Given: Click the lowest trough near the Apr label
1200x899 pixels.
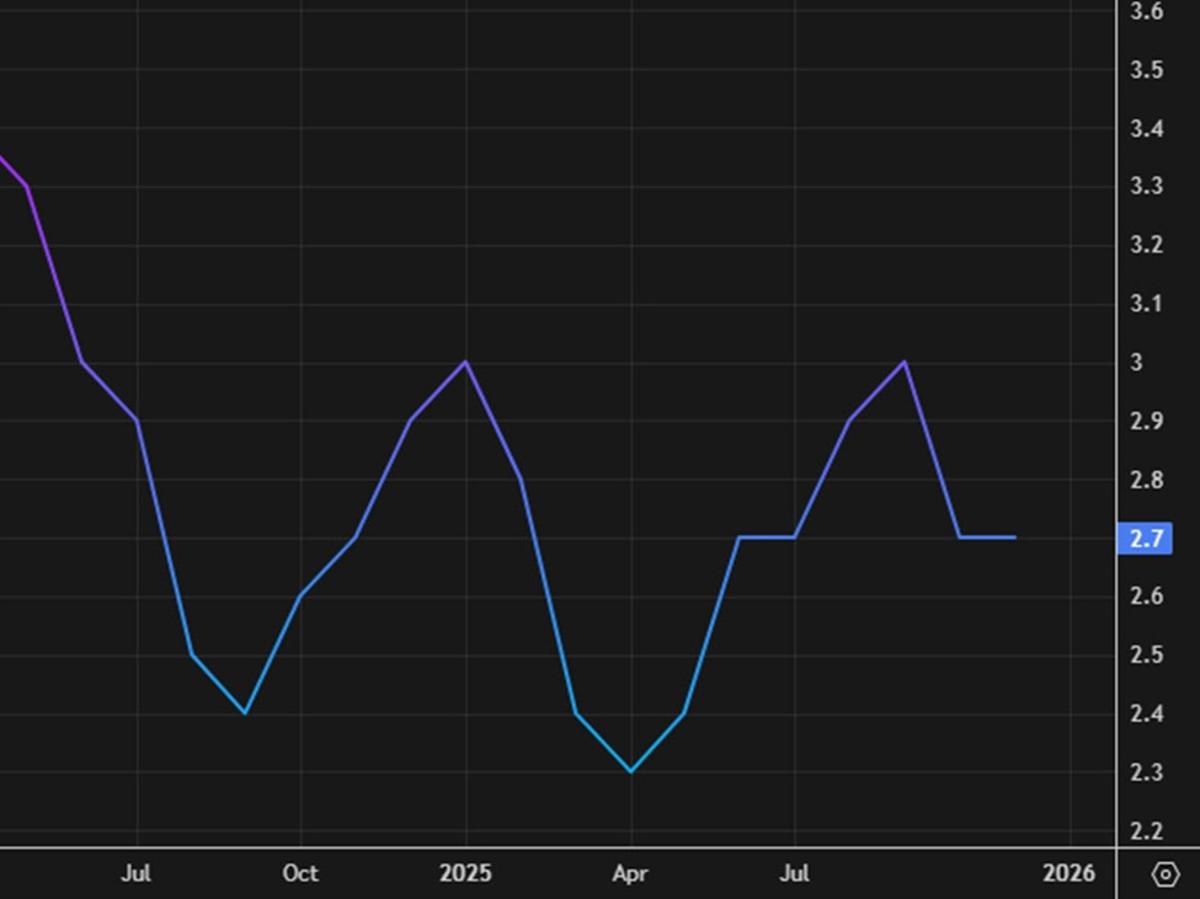Looking at the screenshot, I should coord(631,770).
